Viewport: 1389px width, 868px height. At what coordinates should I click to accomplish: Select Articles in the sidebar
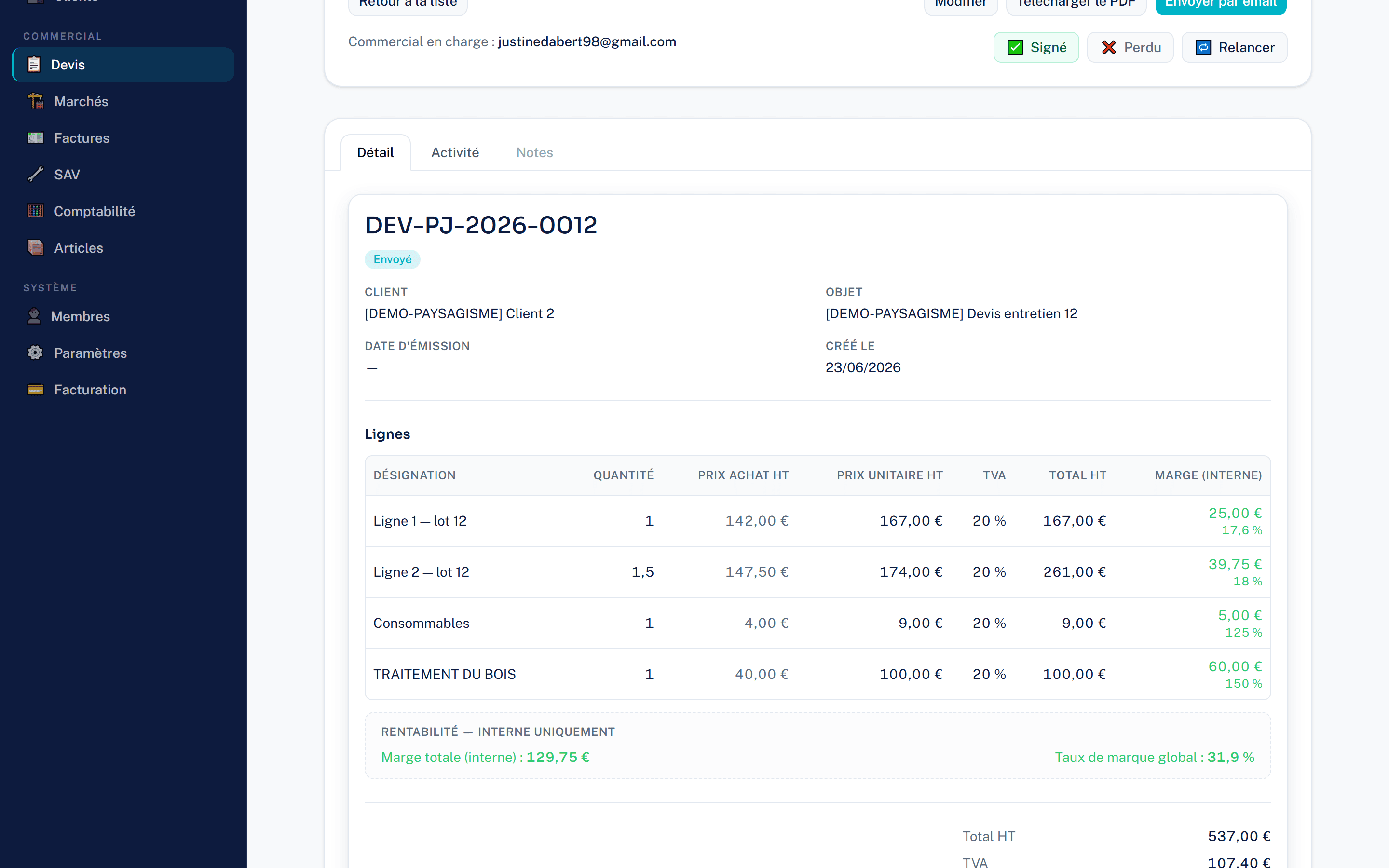123,248
